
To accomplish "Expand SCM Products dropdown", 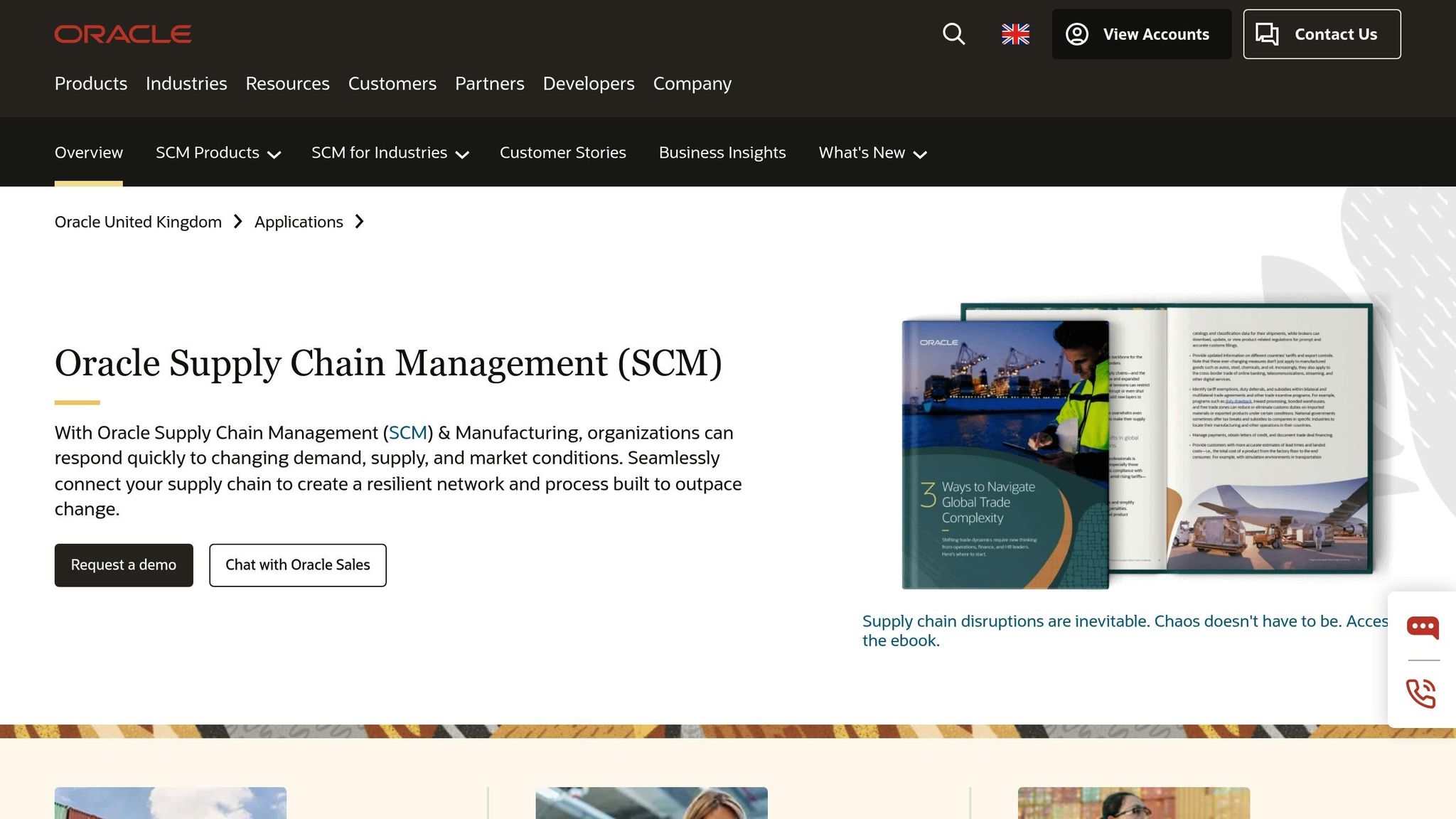I will coord(218,152).
